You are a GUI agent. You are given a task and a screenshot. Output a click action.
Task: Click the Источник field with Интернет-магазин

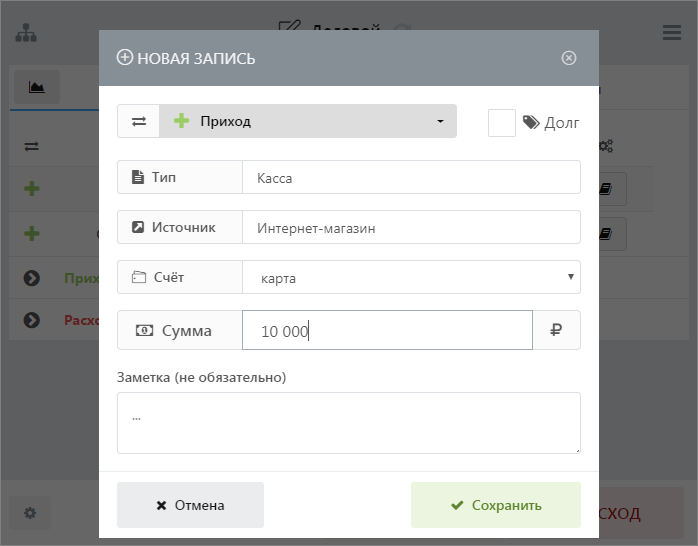click(x=410, y=227)
